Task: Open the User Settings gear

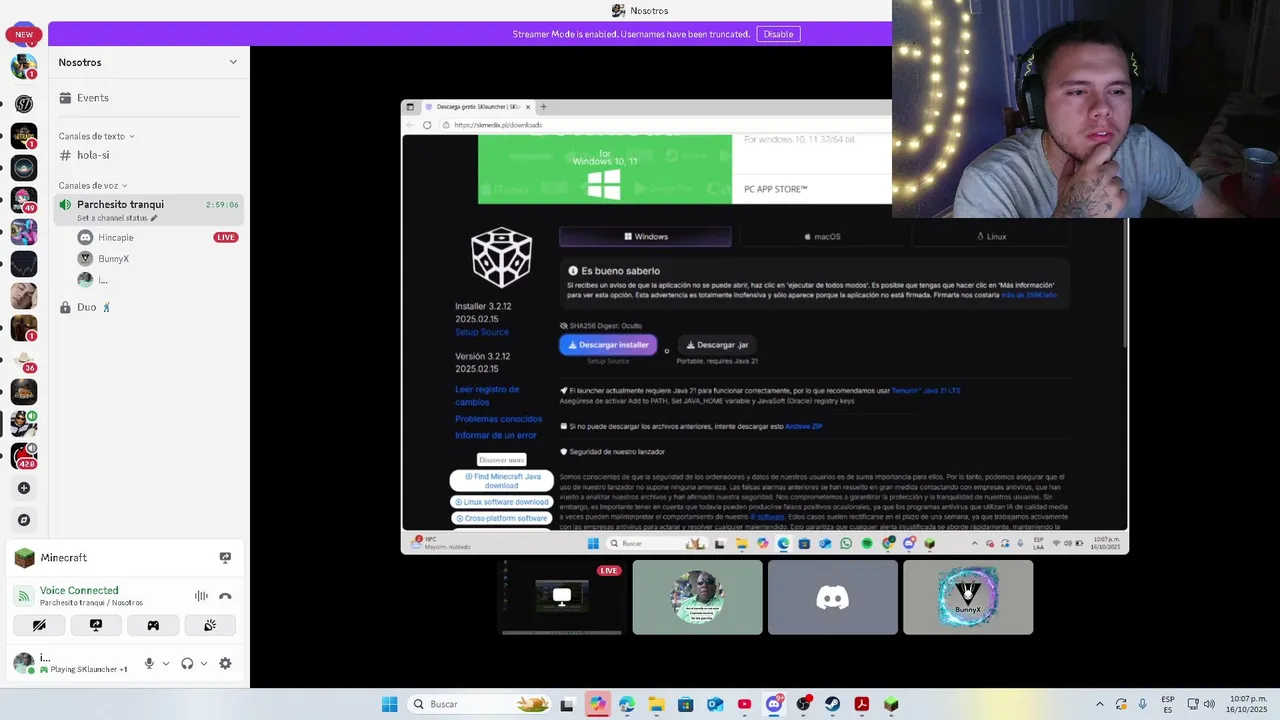Action: (225, 663)
